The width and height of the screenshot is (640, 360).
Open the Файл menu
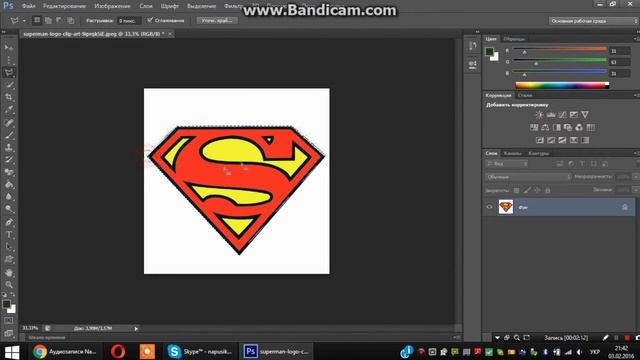28,6
